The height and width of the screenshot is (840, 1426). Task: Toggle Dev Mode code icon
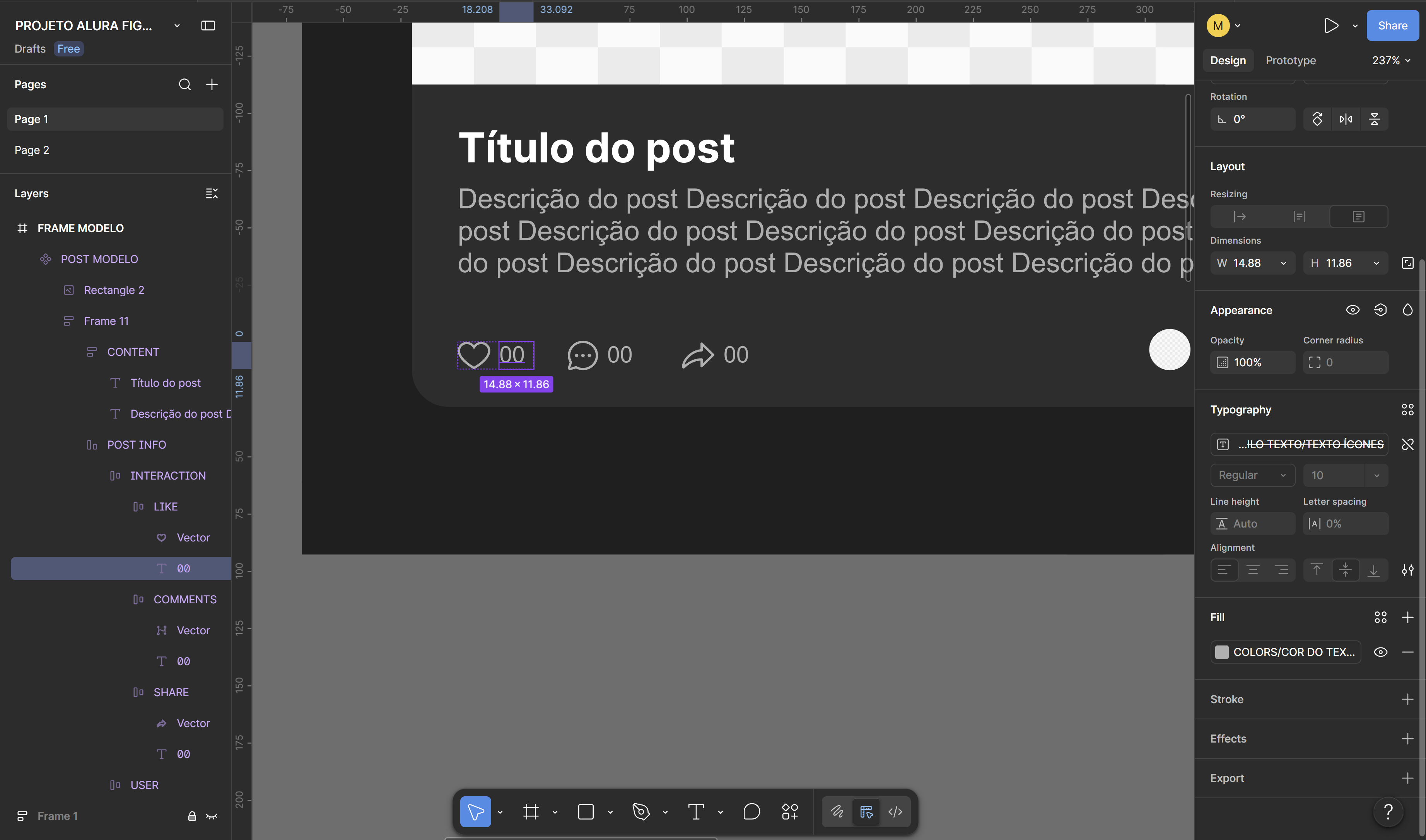pyautogui.click(x=895, y=812)
